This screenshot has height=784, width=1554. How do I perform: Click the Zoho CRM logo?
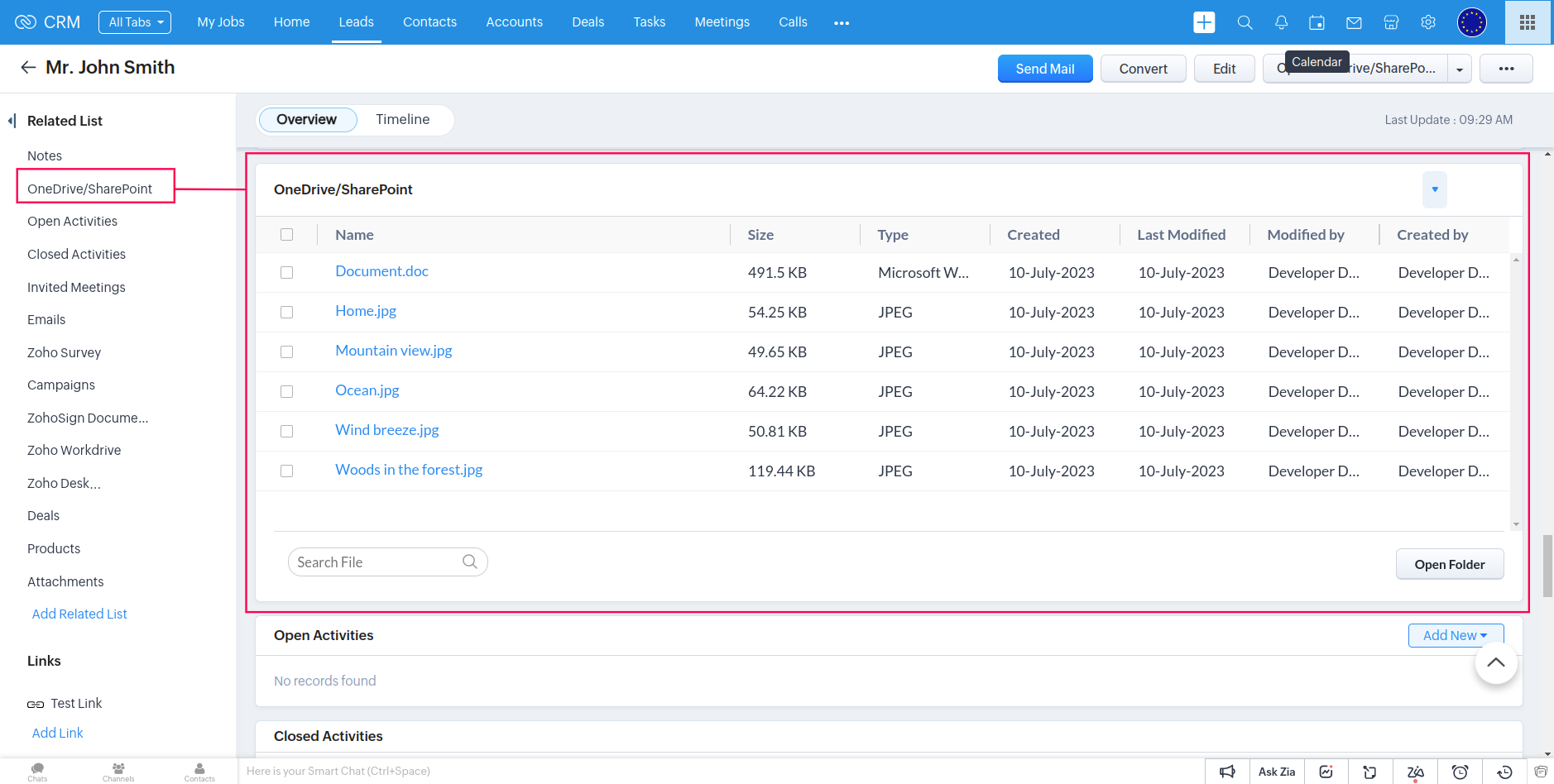click(47, 22)
